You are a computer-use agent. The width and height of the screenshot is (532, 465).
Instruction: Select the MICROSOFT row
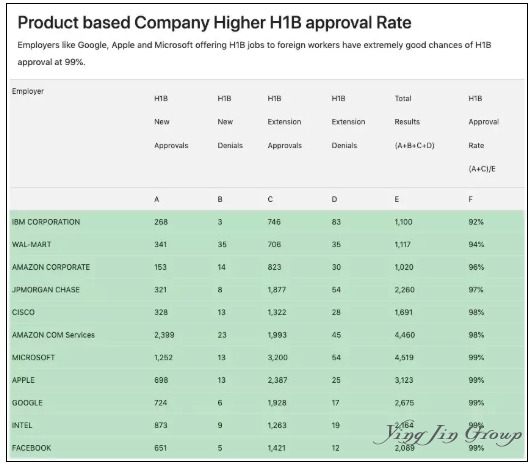267,357
